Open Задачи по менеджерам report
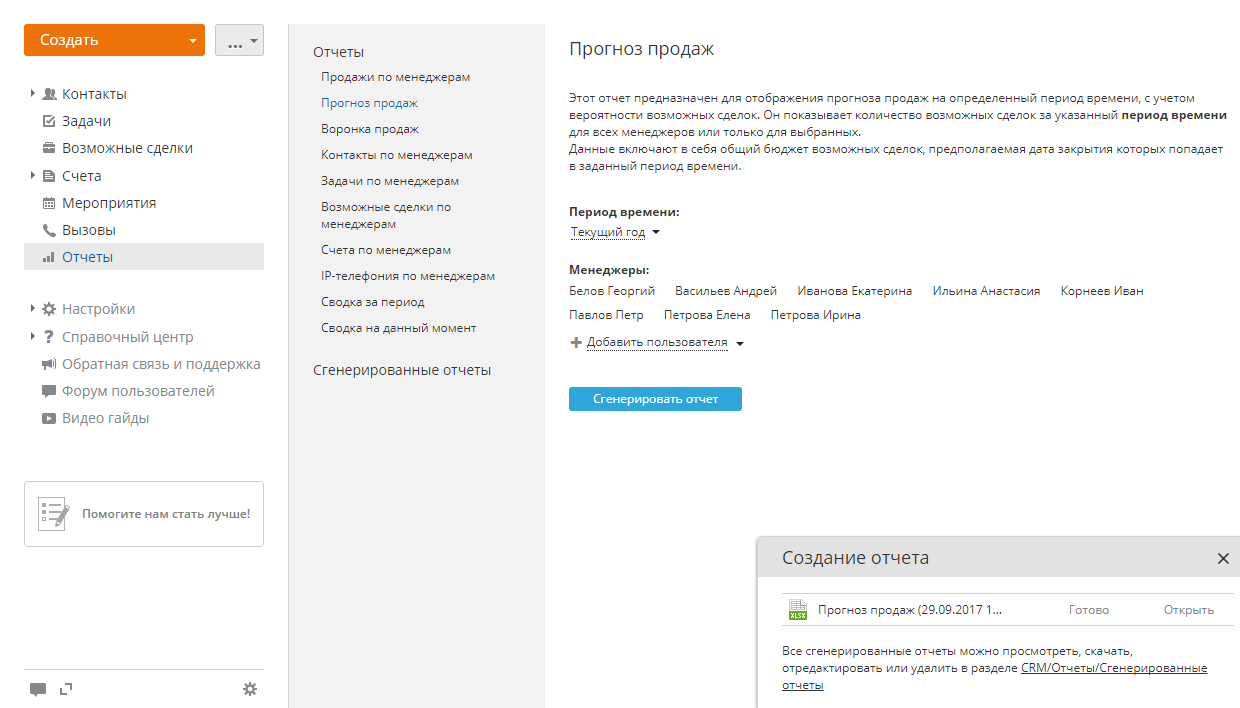 coord(390,181)
